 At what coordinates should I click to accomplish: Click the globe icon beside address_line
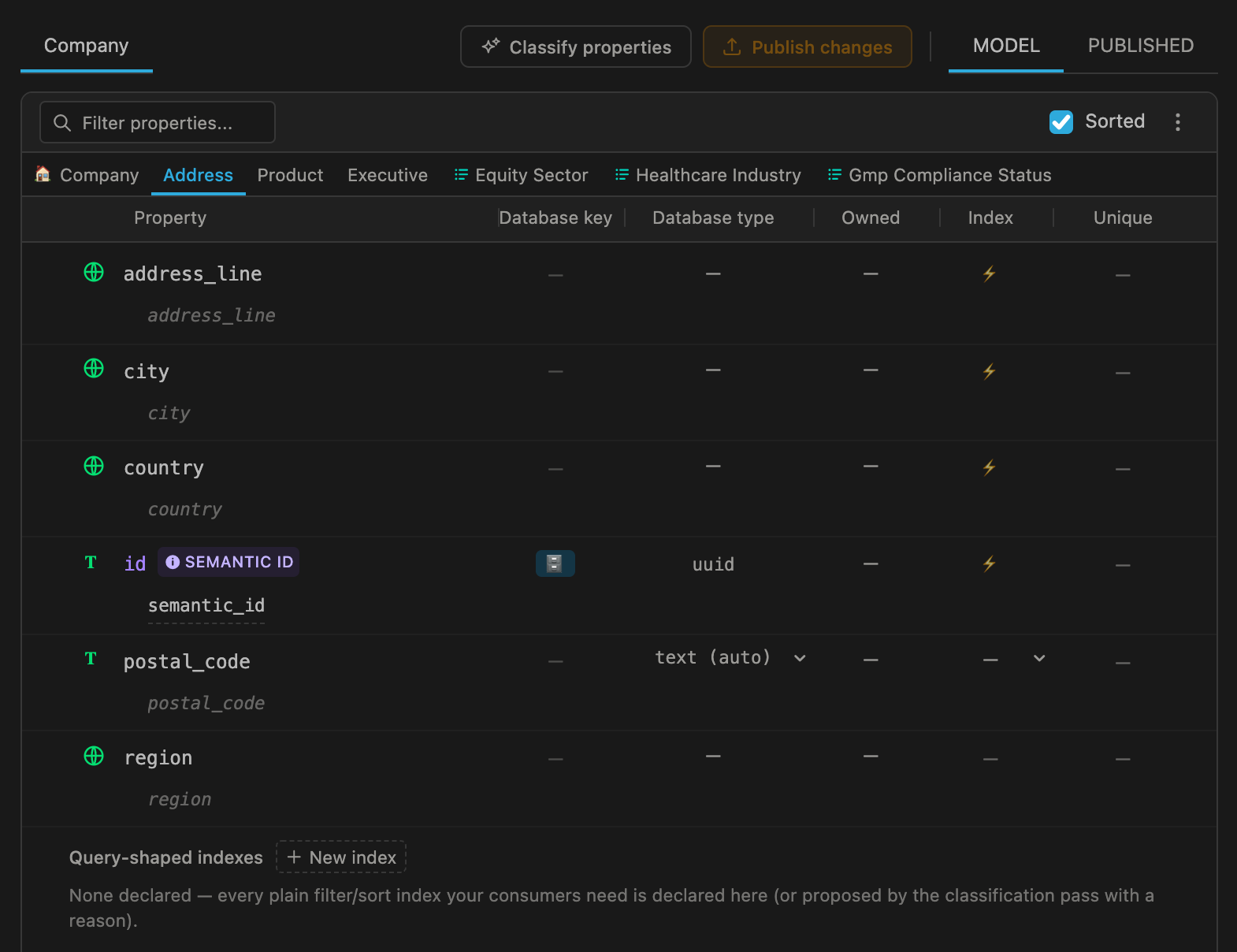pyautogui.click(x=94, y=272)
